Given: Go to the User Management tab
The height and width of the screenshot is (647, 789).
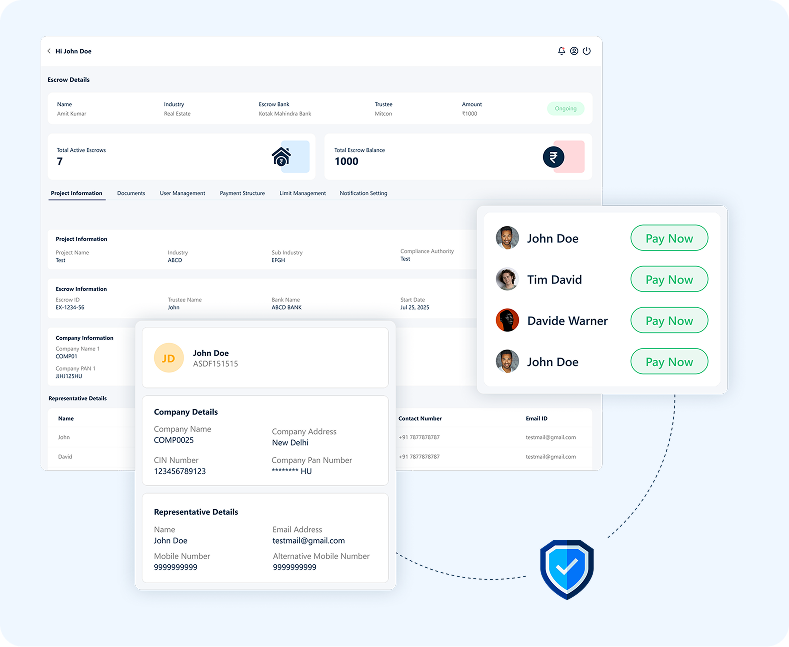Looking at the screenshot, I should [x=182, y=193].
